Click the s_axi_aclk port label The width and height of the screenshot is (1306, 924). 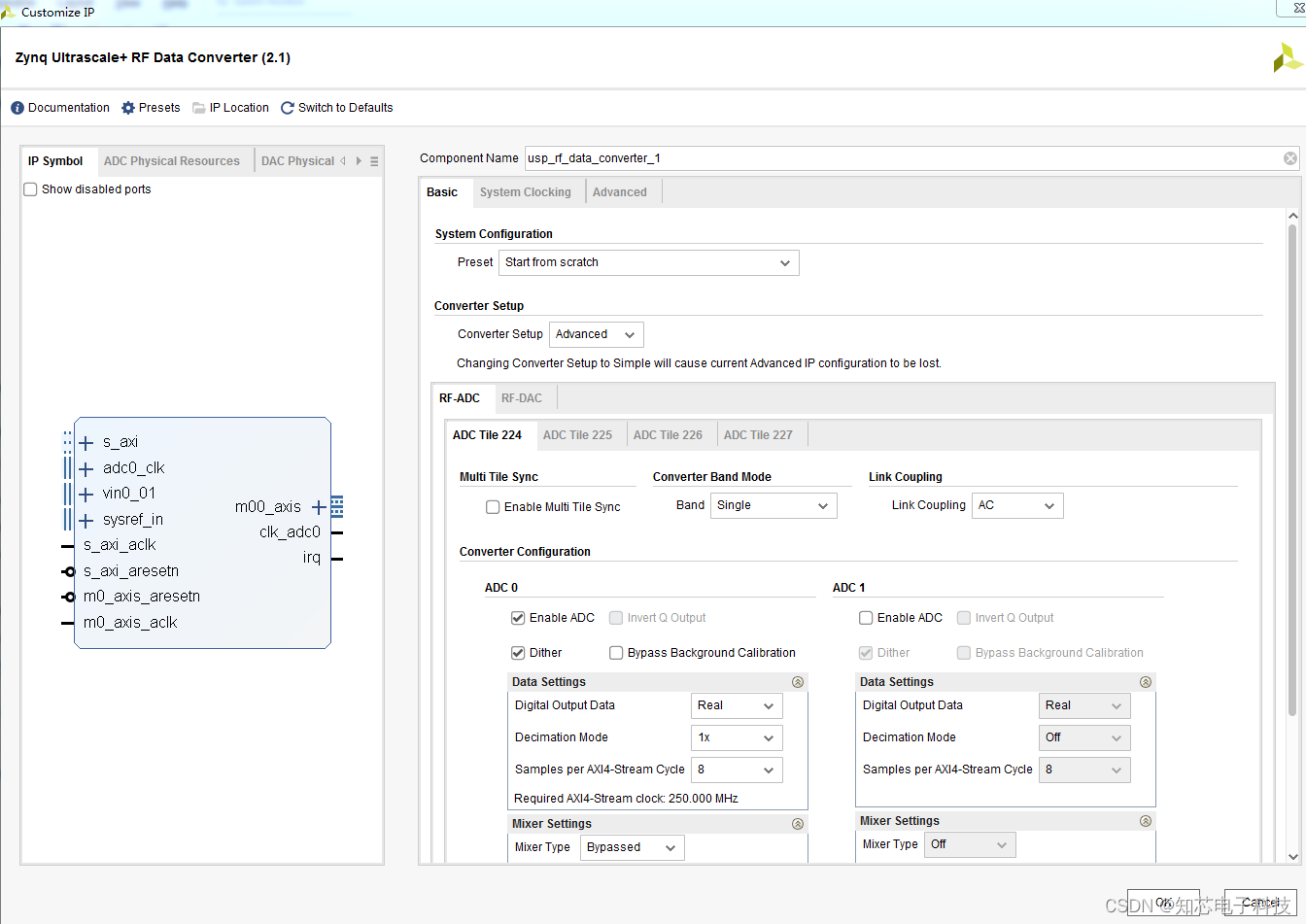click(120, 545)
